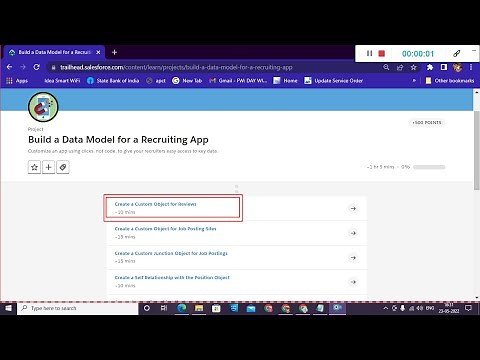Reload the Trailhead page
Image resolution: width=480 pixels, height=360 pixels.
(x=36, y=67)
